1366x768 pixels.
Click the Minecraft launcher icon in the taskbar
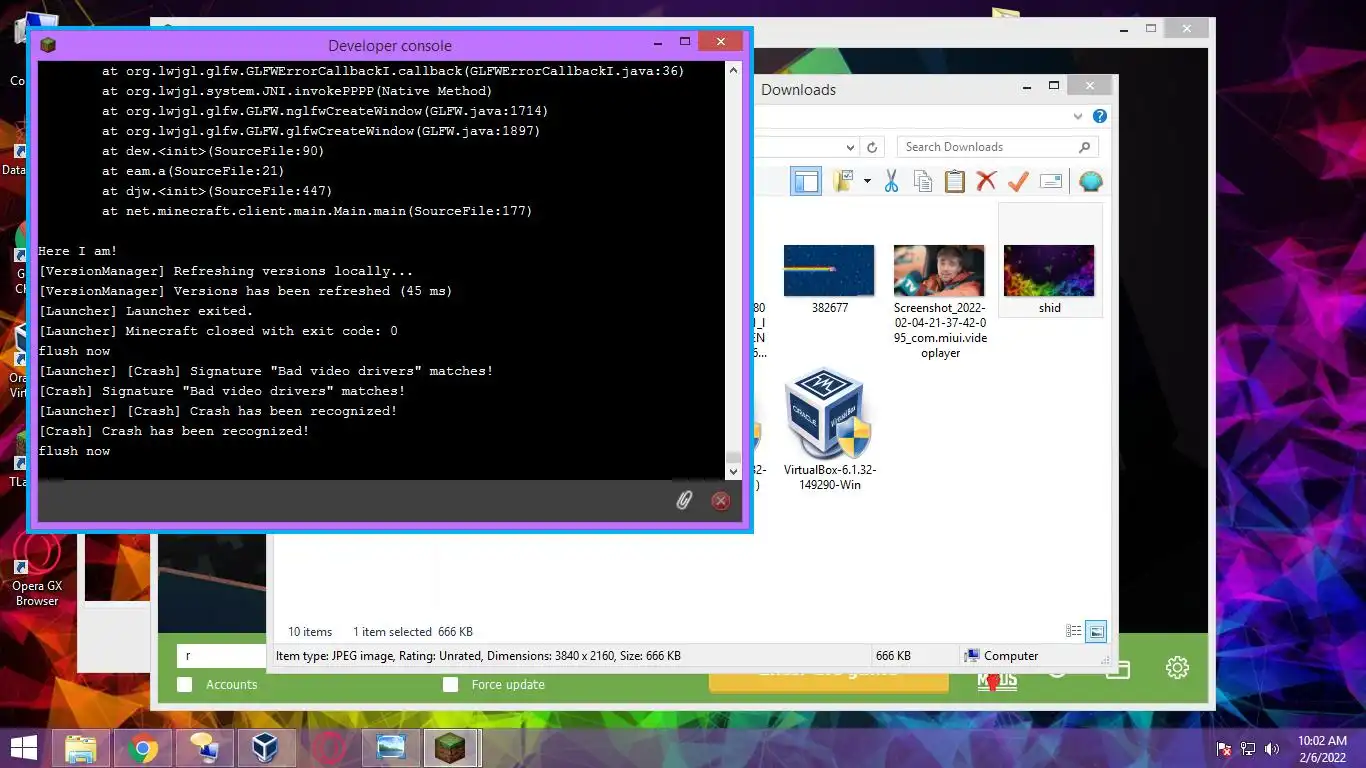pyautogui.click(x=450, y=748)
